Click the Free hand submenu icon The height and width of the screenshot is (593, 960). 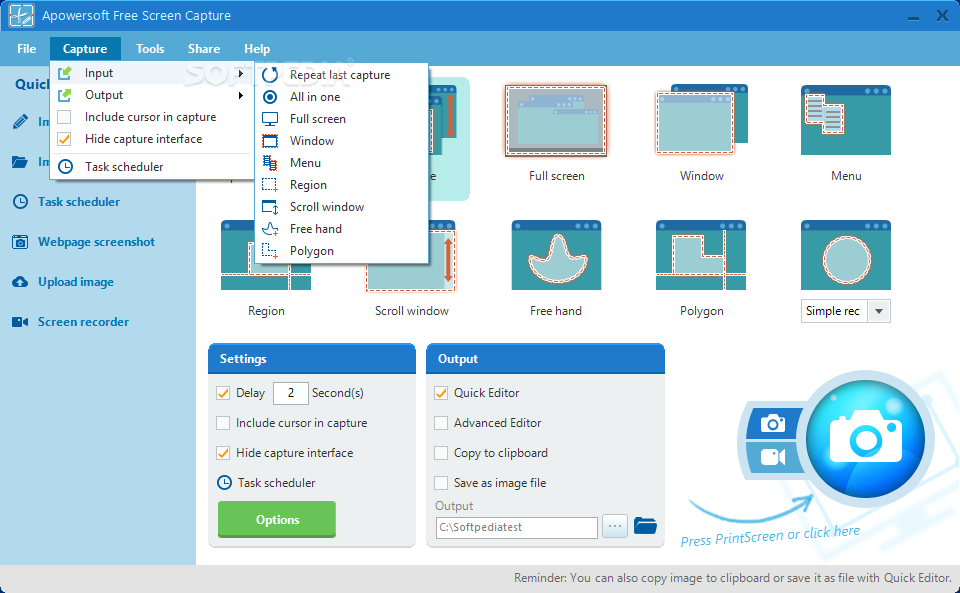[270, 229]
